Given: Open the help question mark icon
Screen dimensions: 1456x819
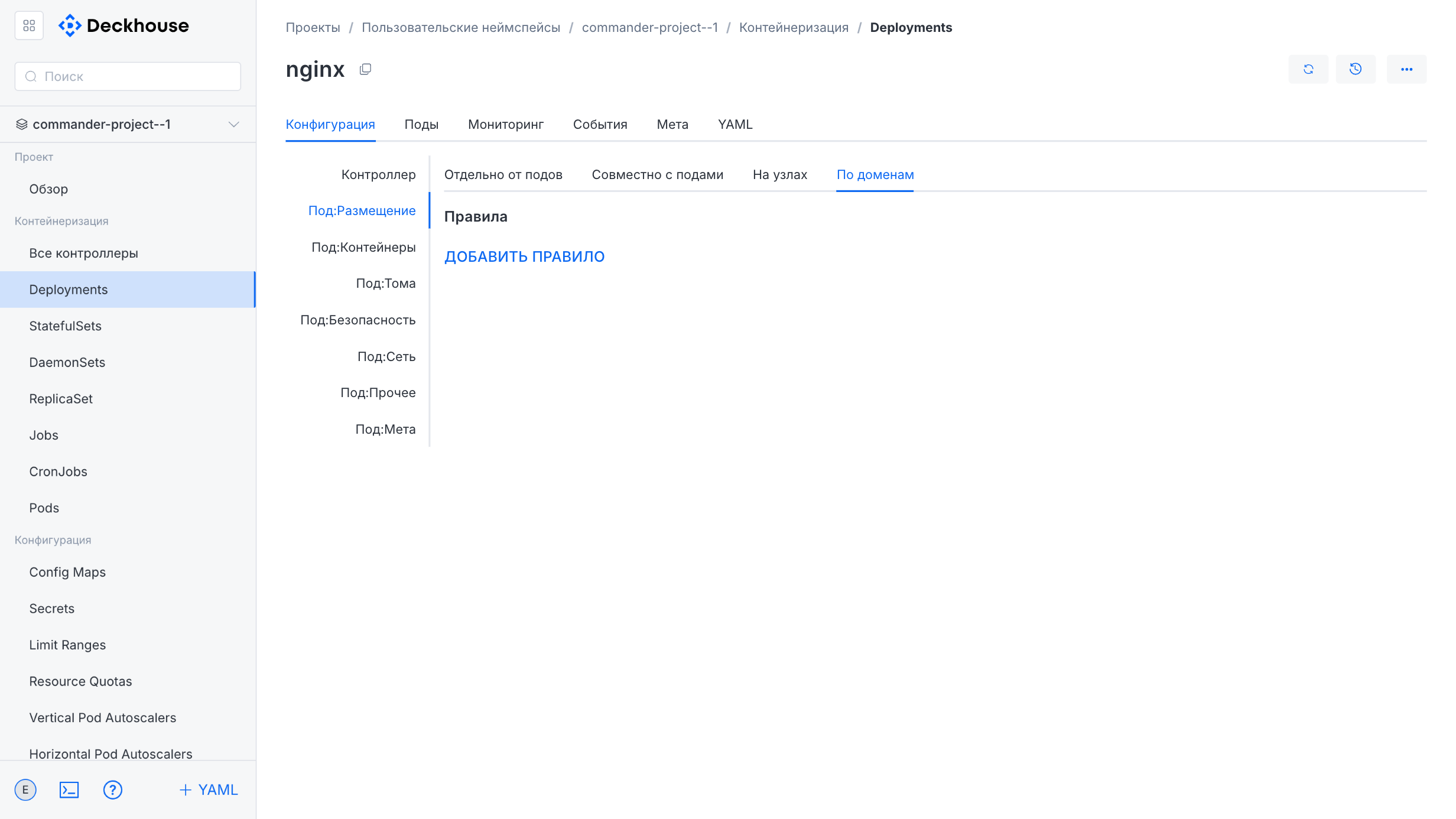Looking at the screenshot, I should pos(112,789).
